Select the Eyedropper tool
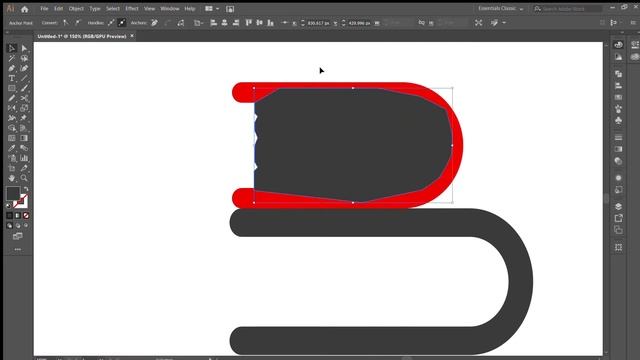The height and width of the screenshot is (360, 640). click(11, 148)
